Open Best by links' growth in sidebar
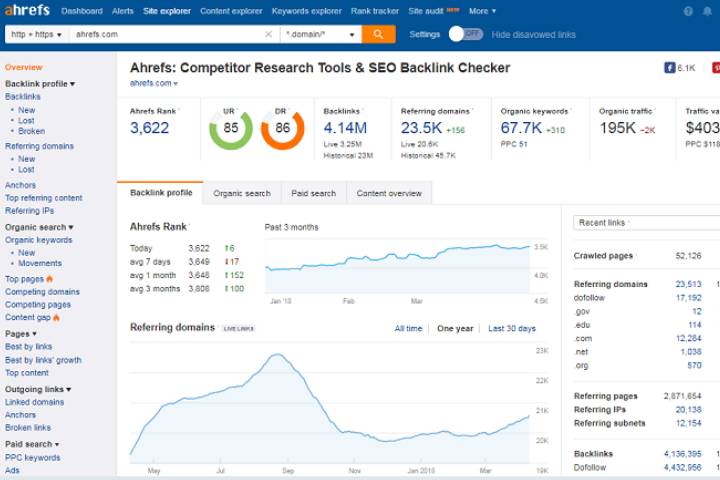 pos(43,360)
